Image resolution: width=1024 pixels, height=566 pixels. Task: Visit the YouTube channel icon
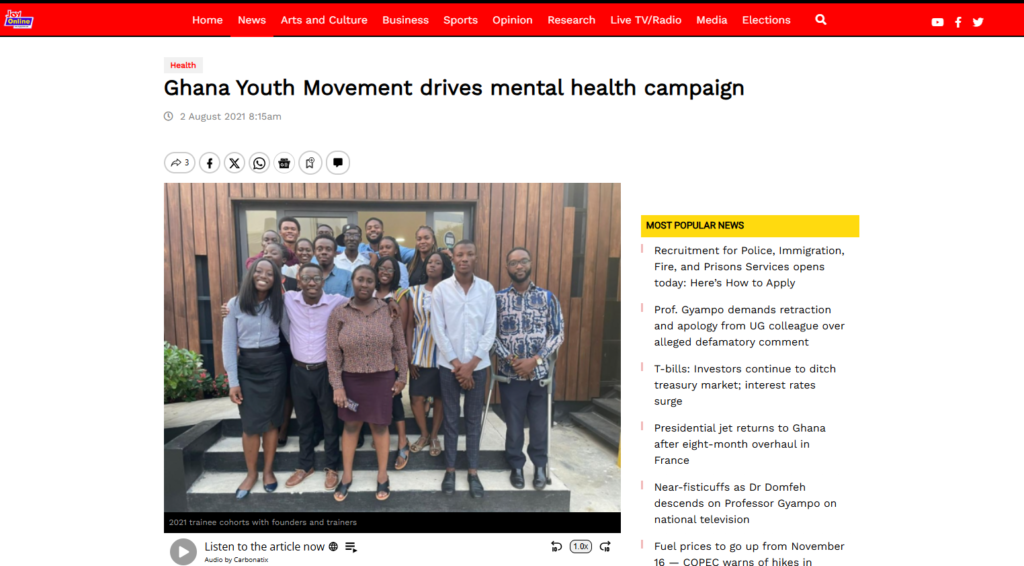coord(937,22)
